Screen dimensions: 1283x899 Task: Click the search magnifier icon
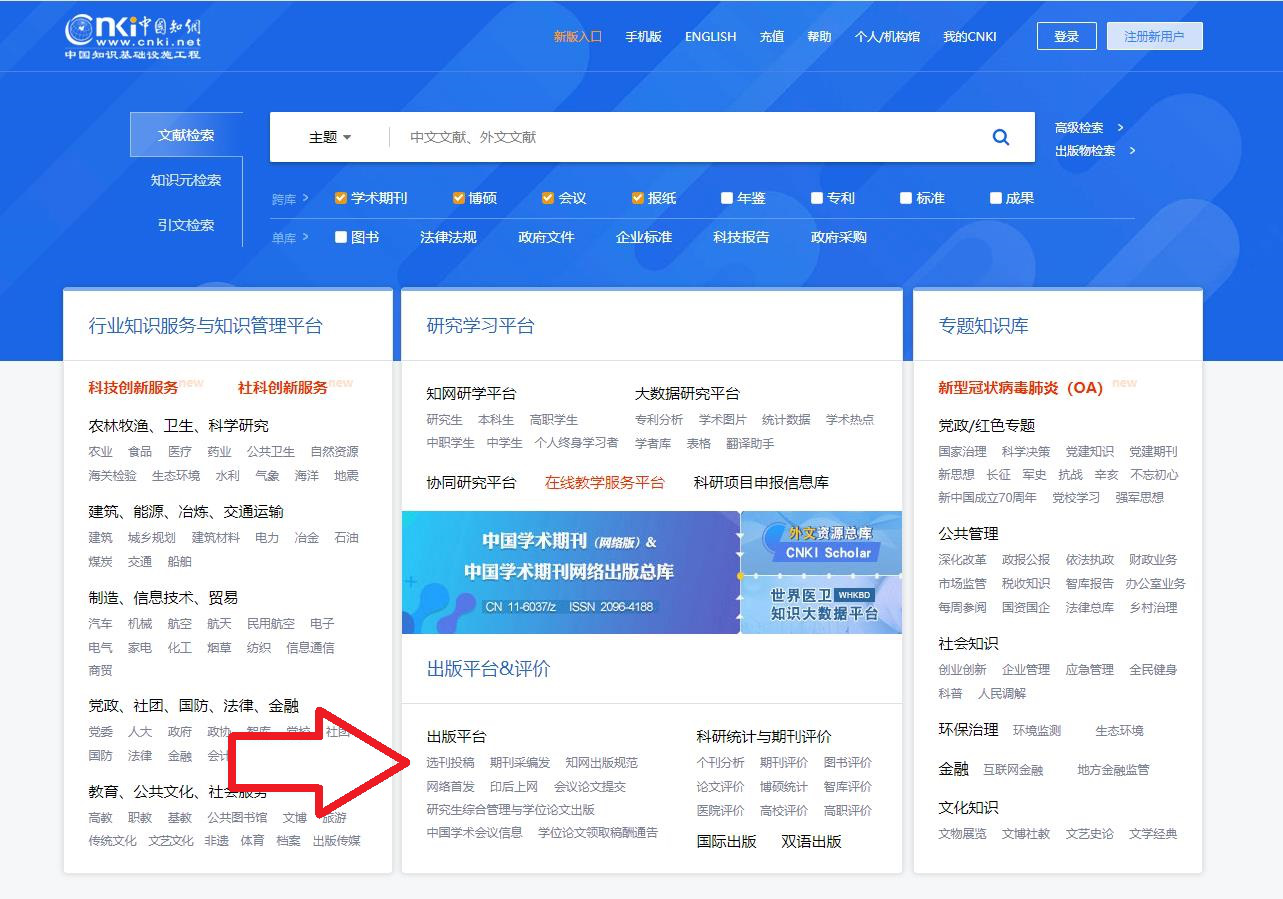pyautogui.click(x=1000, y=137)
